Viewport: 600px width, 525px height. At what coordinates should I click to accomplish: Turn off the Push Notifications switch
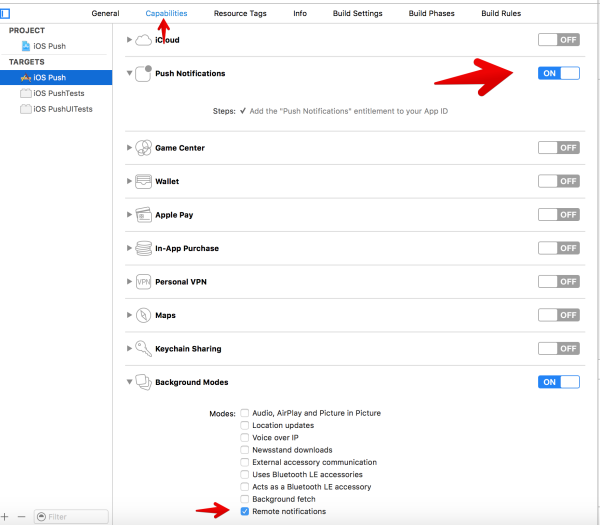(559, 73)
